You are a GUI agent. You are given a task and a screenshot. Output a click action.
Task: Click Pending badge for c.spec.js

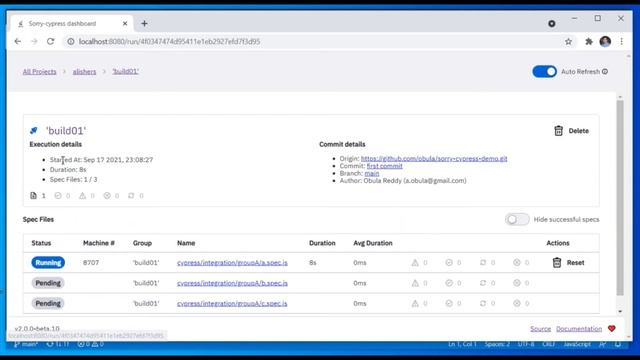[x=48, y=303]
